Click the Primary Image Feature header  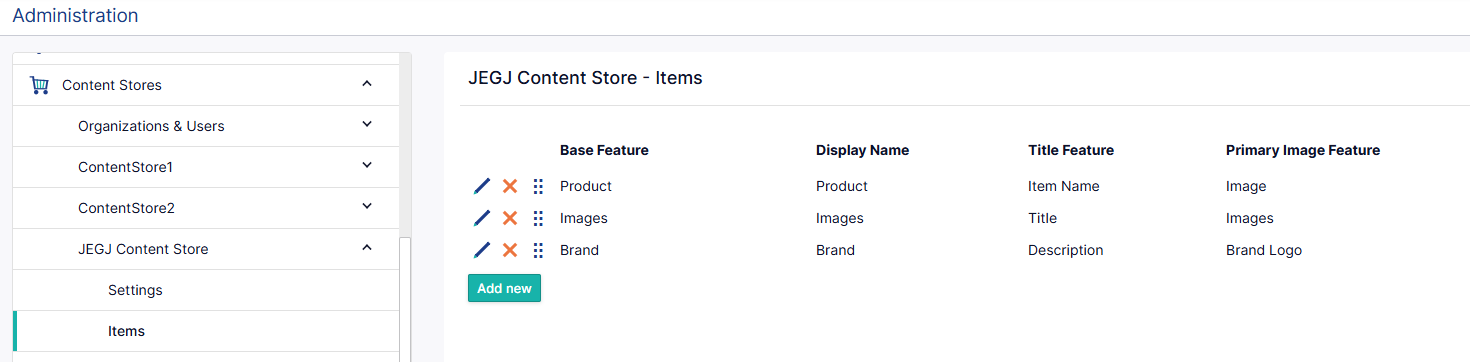pos(1303,150)
